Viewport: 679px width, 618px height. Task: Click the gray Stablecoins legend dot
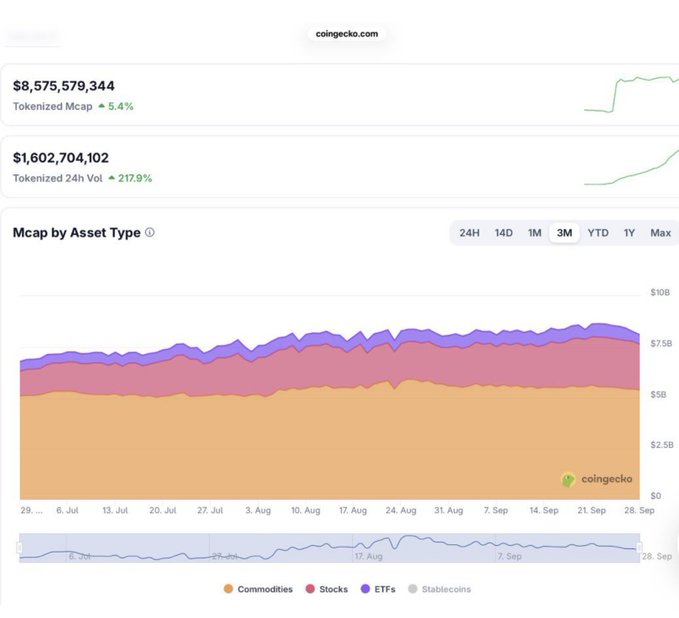(x=413, y=589)
